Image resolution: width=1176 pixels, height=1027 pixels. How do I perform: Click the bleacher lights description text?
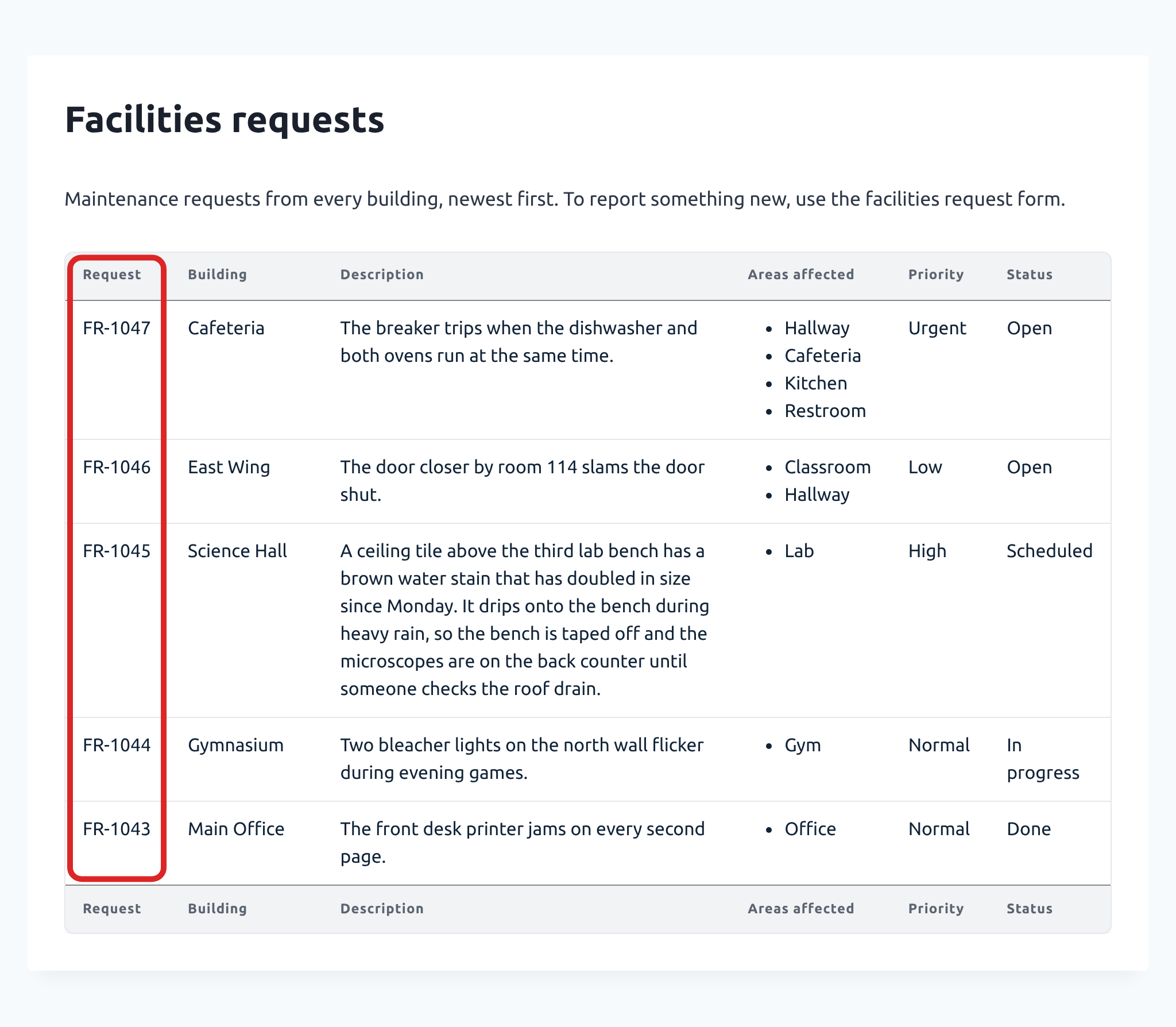pos(522,759)
